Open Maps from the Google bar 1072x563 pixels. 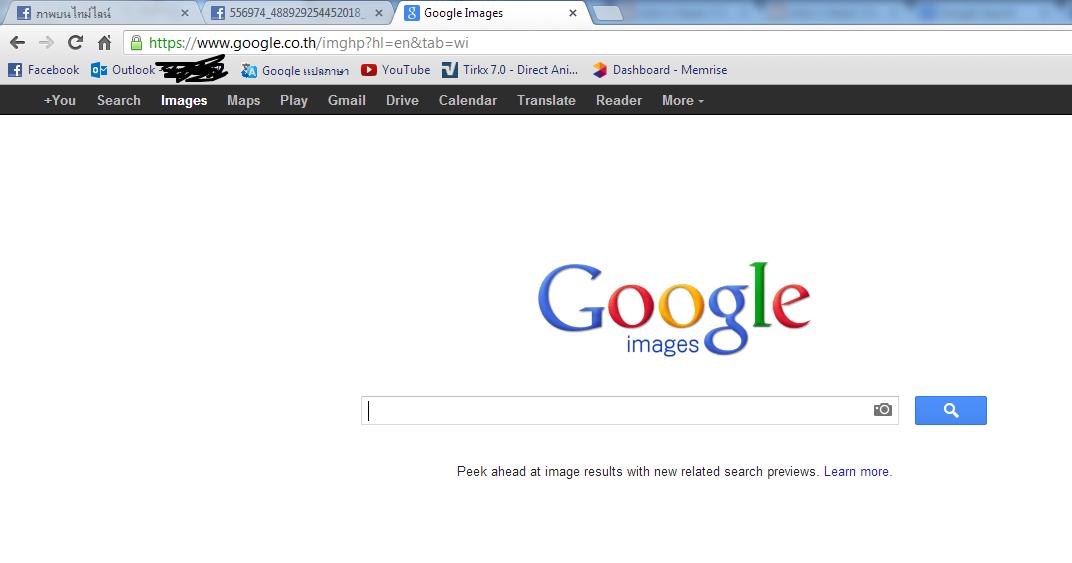[x=243, y=101]
